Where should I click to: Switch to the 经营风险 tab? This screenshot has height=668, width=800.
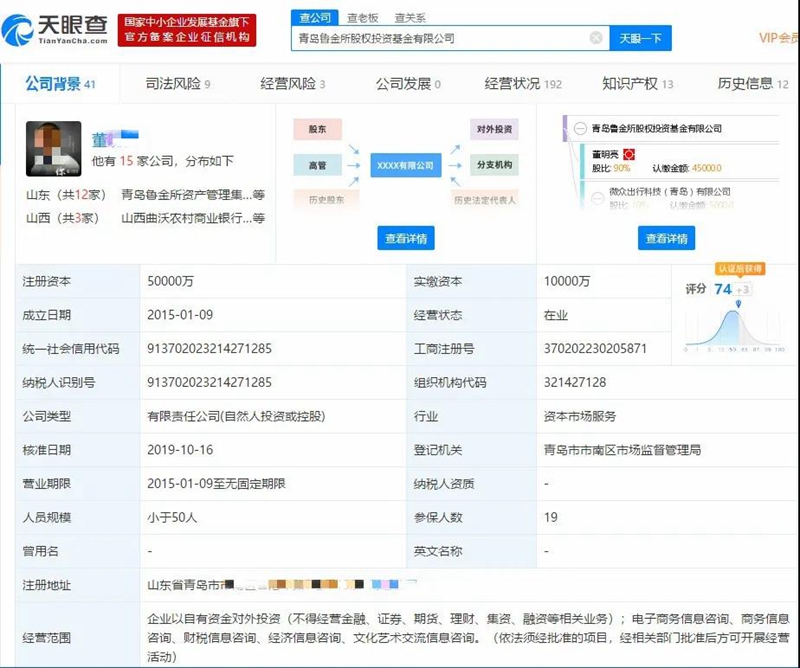[292, 84]
